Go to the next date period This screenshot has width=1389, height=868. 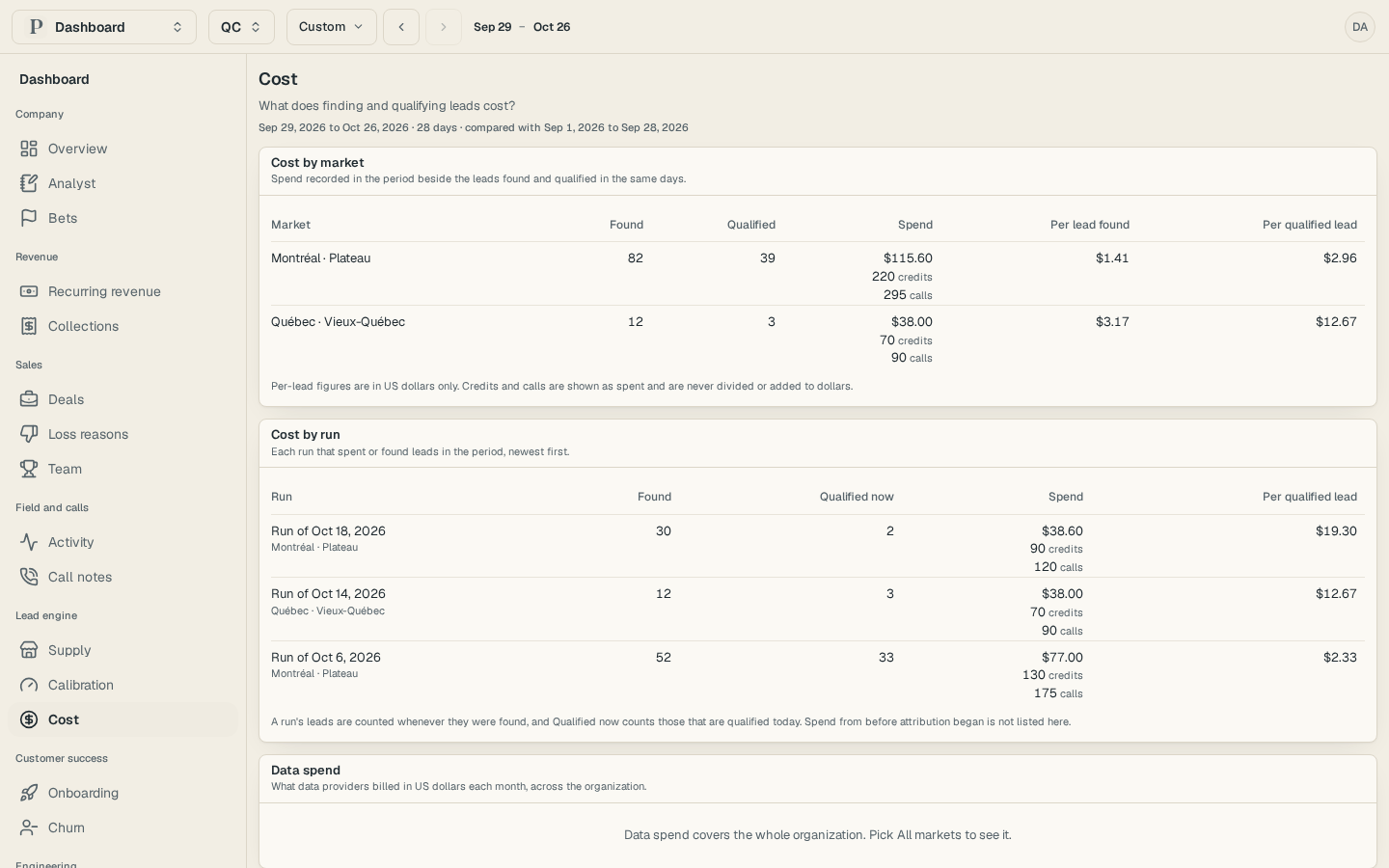444,27
